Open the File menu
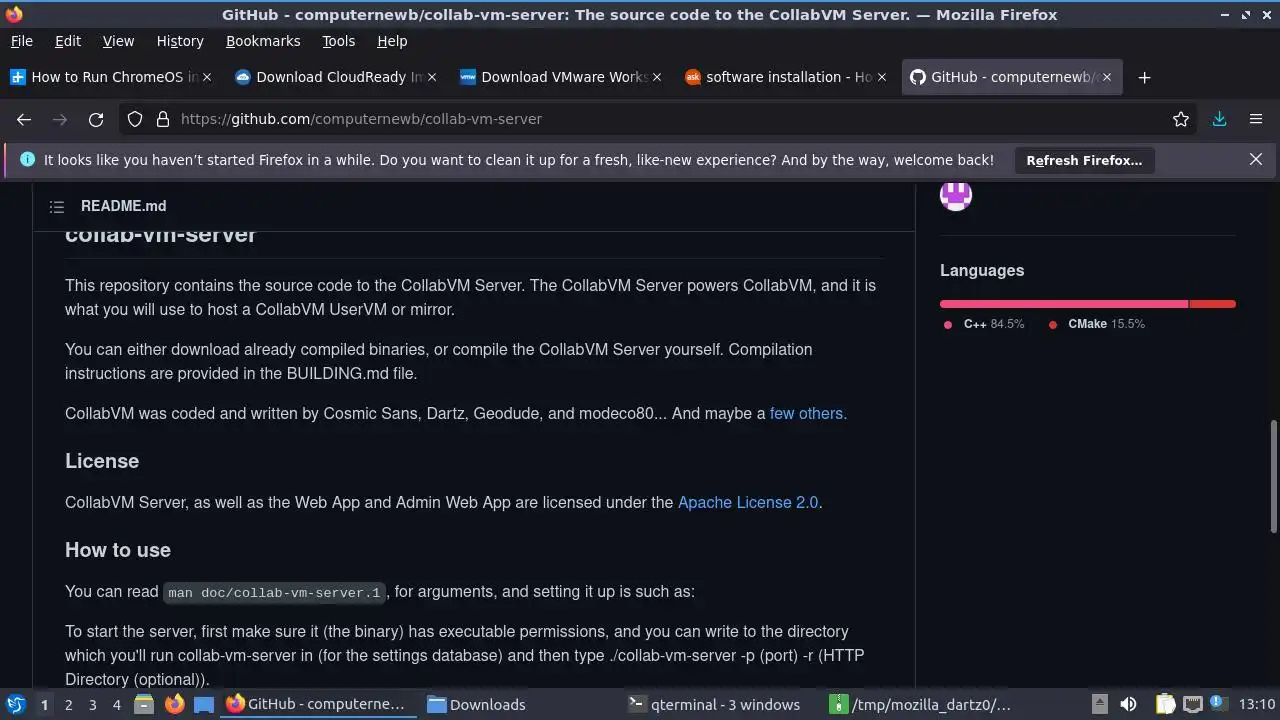Viewport: 1280px width, 720px height. click(21, 41)
